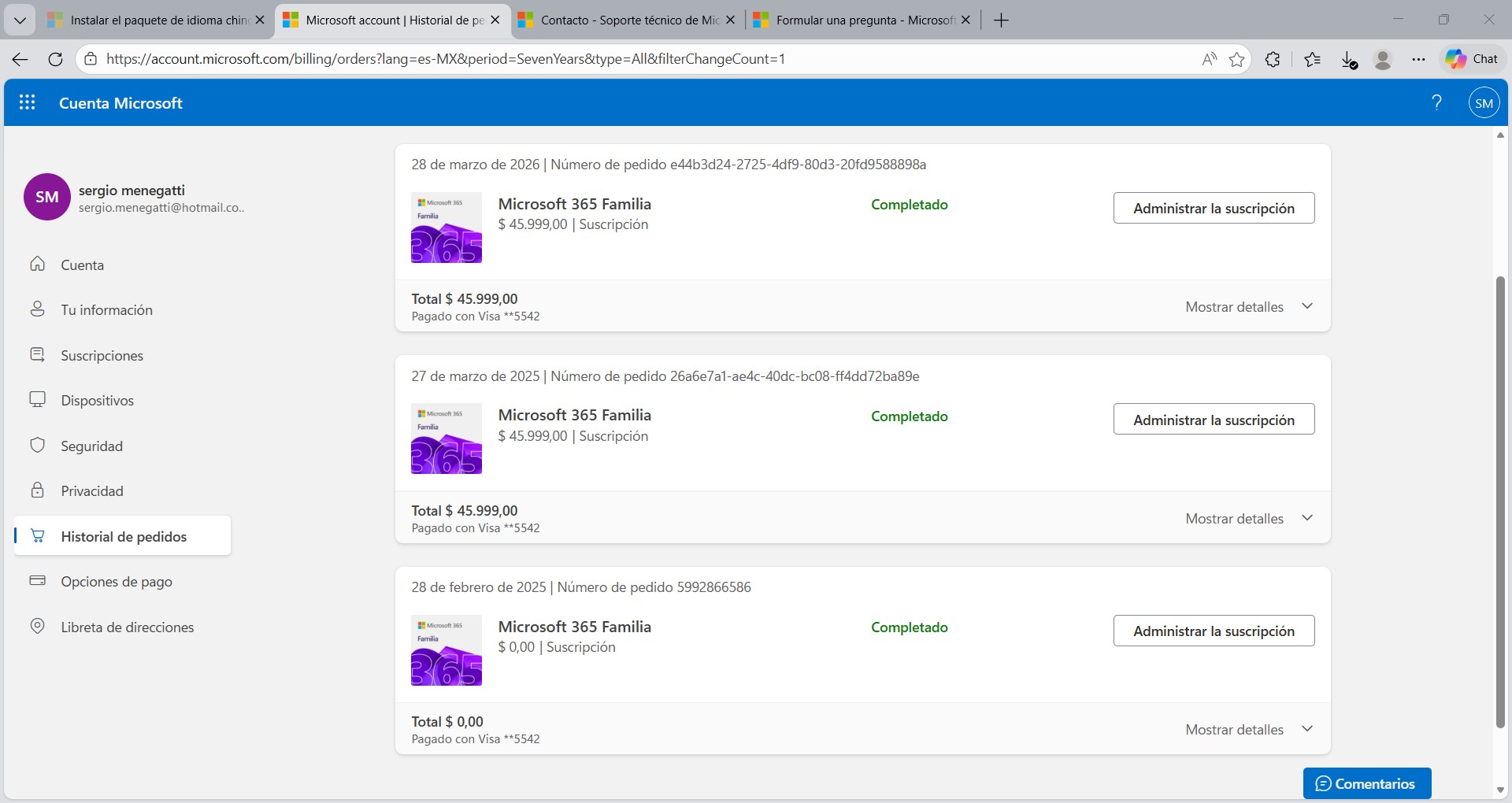Expand Mostrar detalles for 28 de marzo 2026 order
1512x803 pixels.
click(x=1249, y=307)
